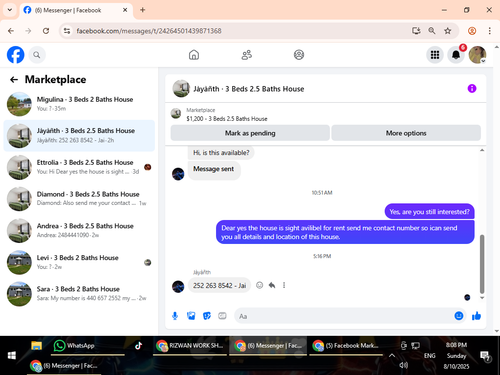Open the Facebook search magnifier

click(x=37, y=55)
